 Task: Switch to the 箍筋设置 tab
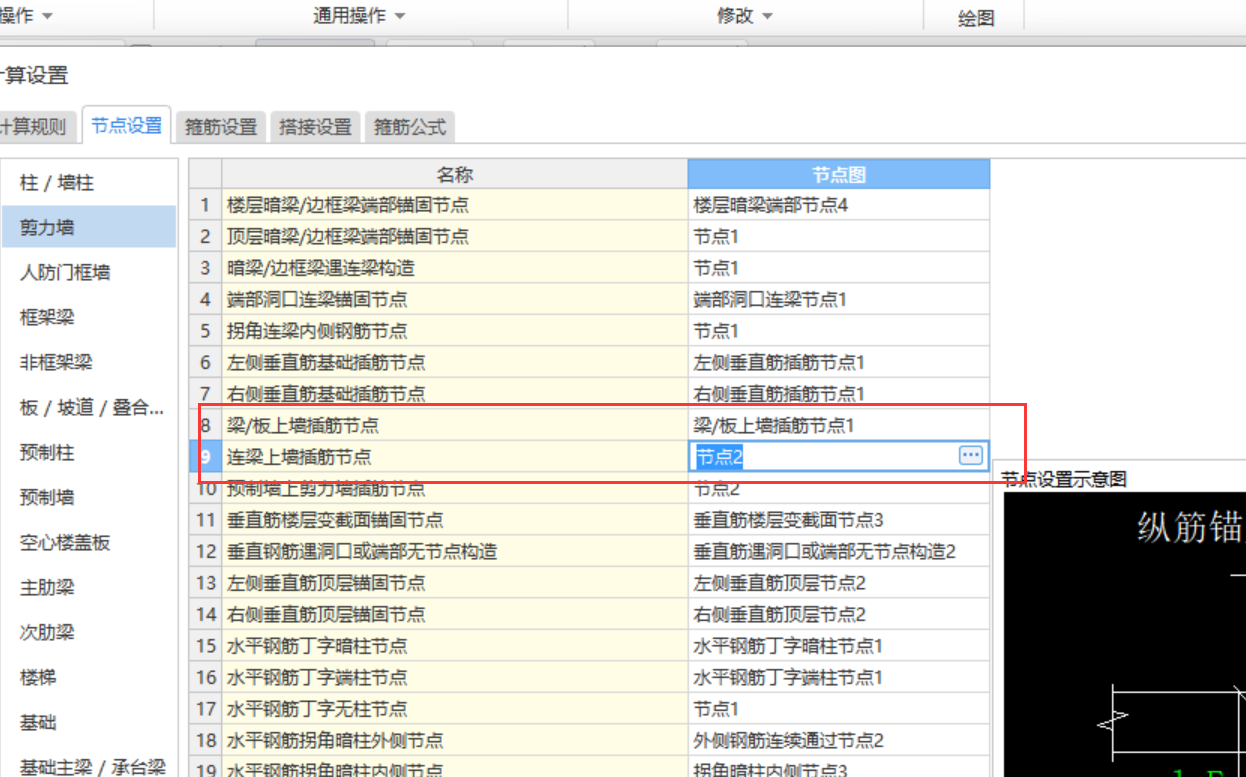point(221,127)
